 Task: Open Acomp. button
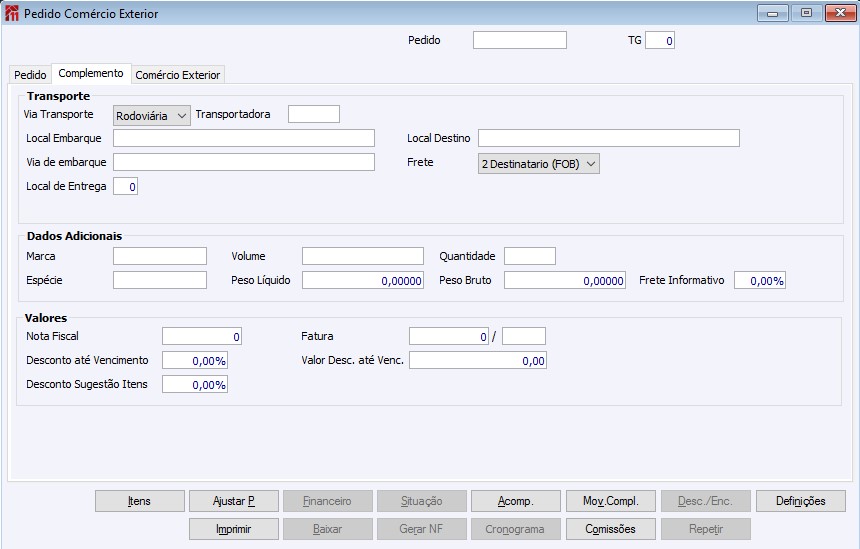[516, 501]
